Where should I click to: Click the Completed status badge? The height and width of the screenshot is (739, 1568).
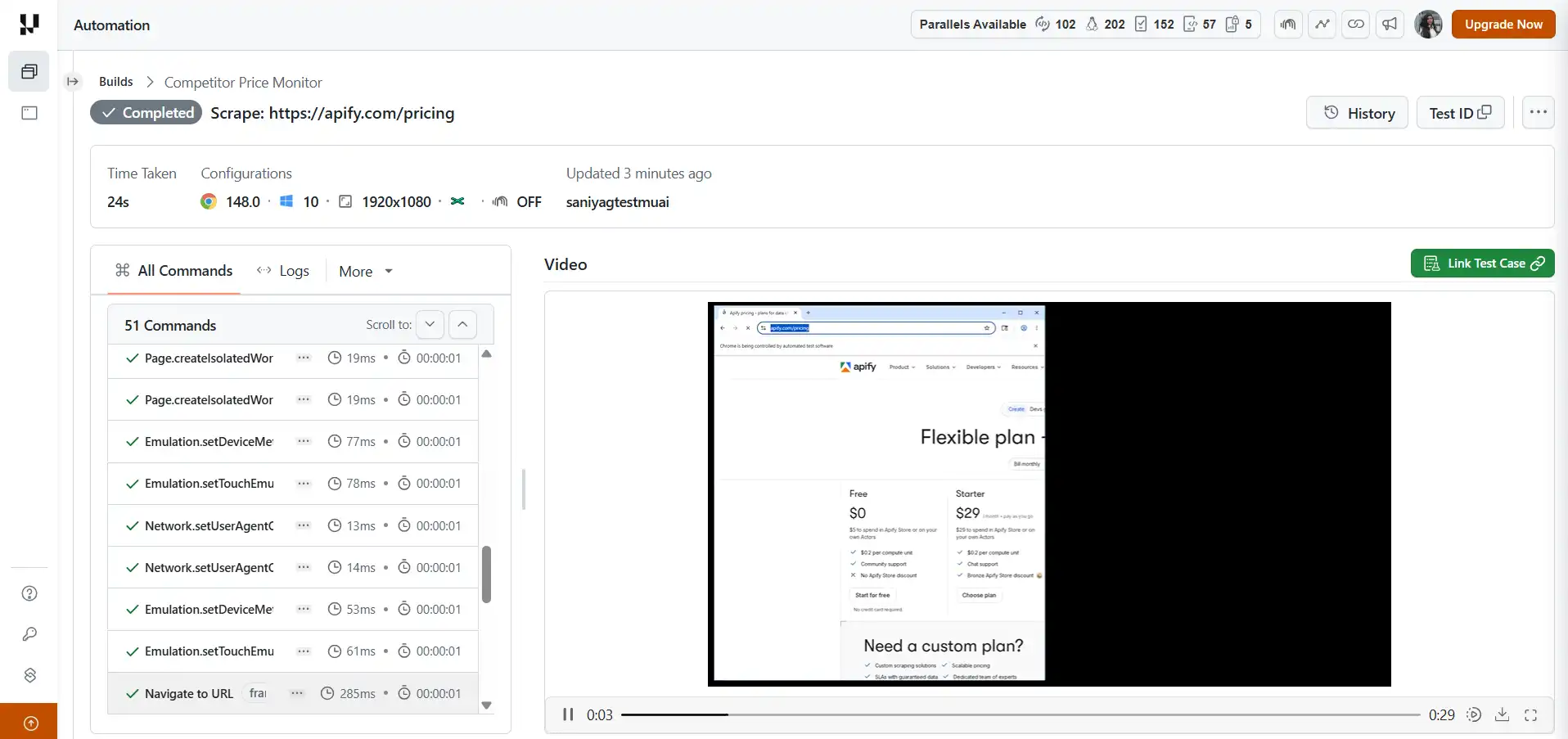(x=146, y=113)
